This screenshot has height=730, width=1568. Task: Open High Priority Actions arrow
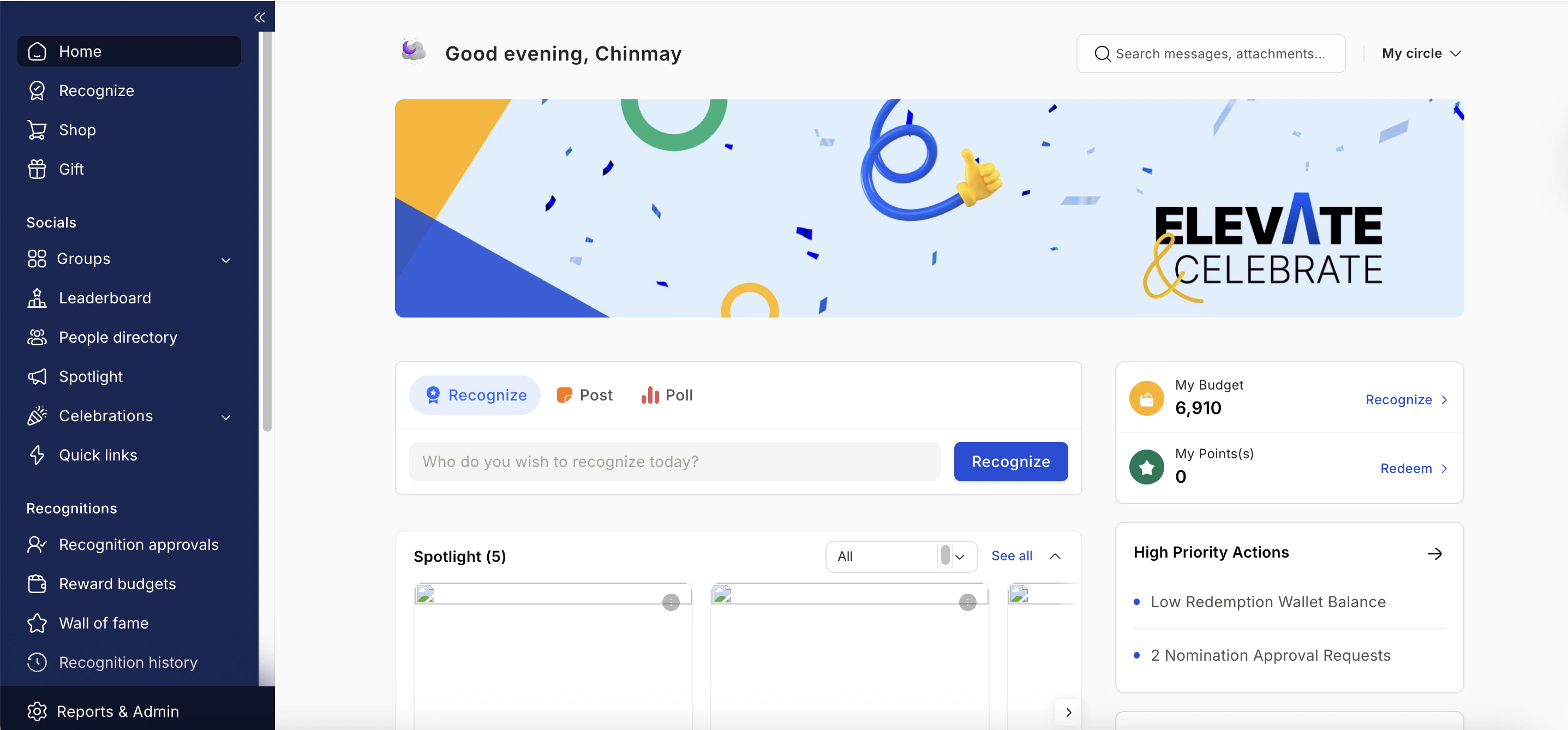[x=1435, y=553]
